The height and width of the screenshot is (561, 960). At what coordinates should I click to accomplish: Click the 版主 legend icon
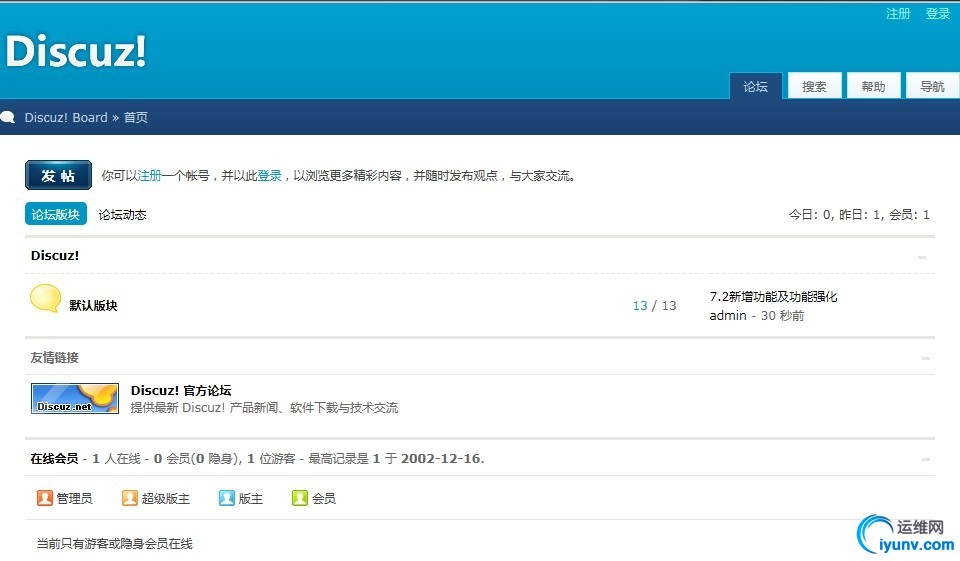pos(227,498)
